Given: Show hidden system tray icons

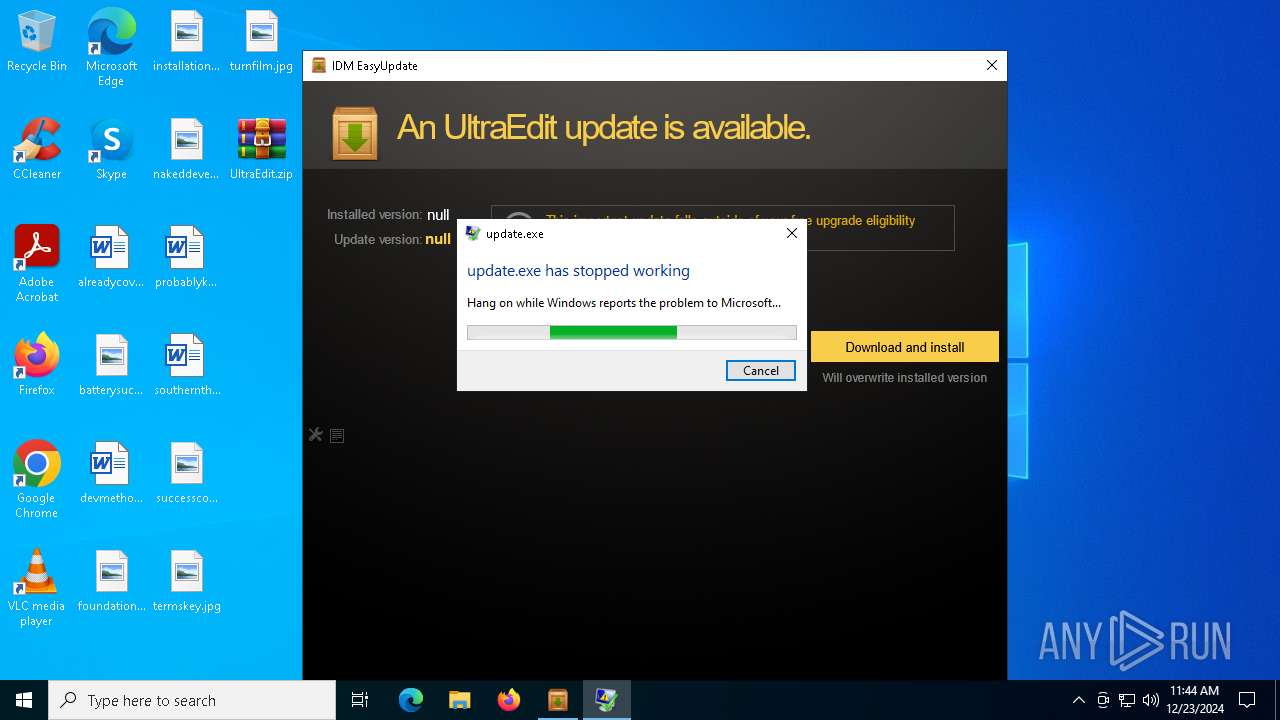Looking at the screenshot, I should pos(1078,700).
